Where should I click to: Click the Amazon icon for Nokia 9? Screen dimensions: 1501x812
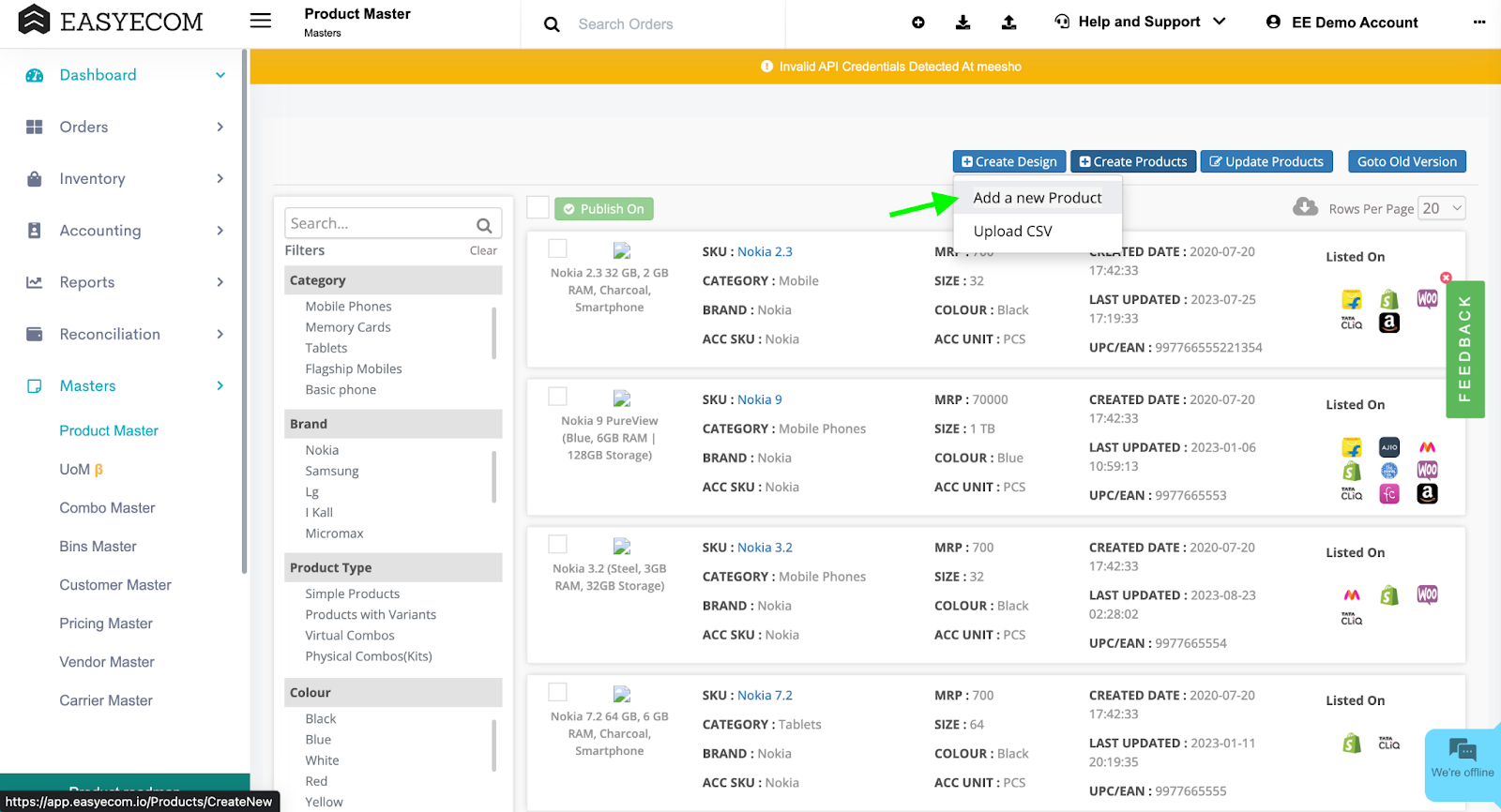(1427, 494)
